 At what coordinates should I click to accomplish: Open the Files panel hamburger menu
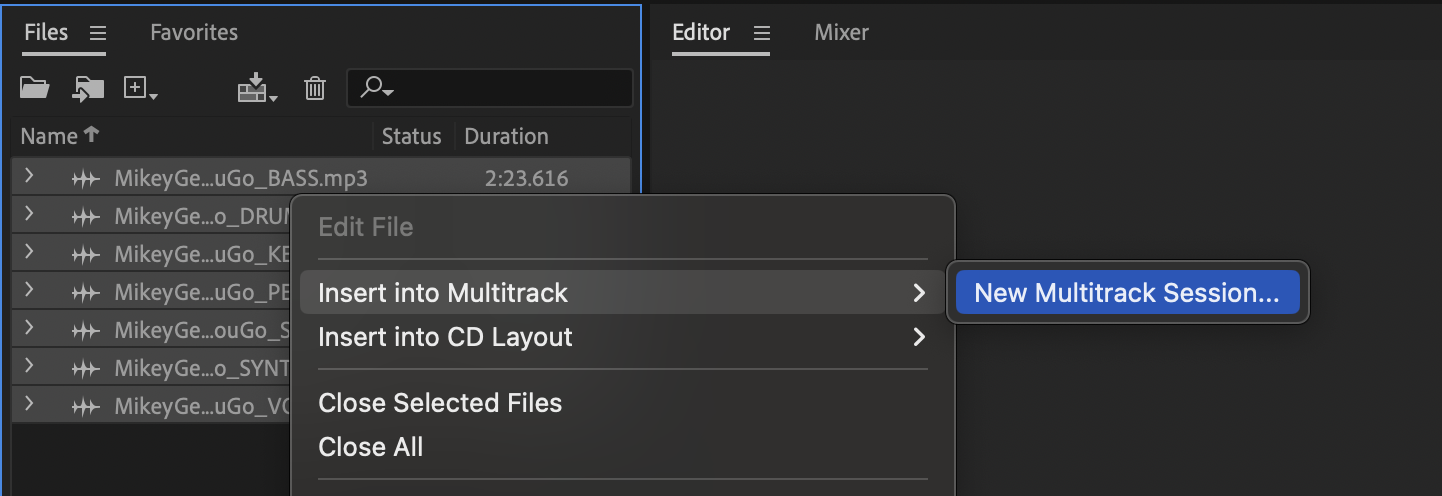click(x=98, y=33)
